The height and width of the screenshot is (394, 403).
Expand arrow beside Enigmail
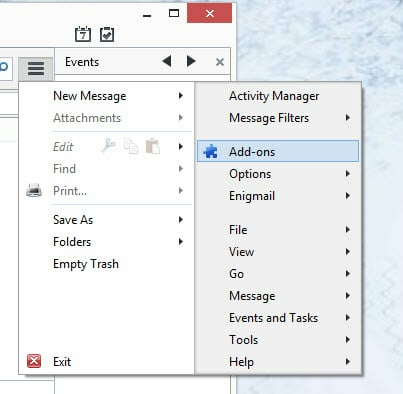(x=348, y=195)
